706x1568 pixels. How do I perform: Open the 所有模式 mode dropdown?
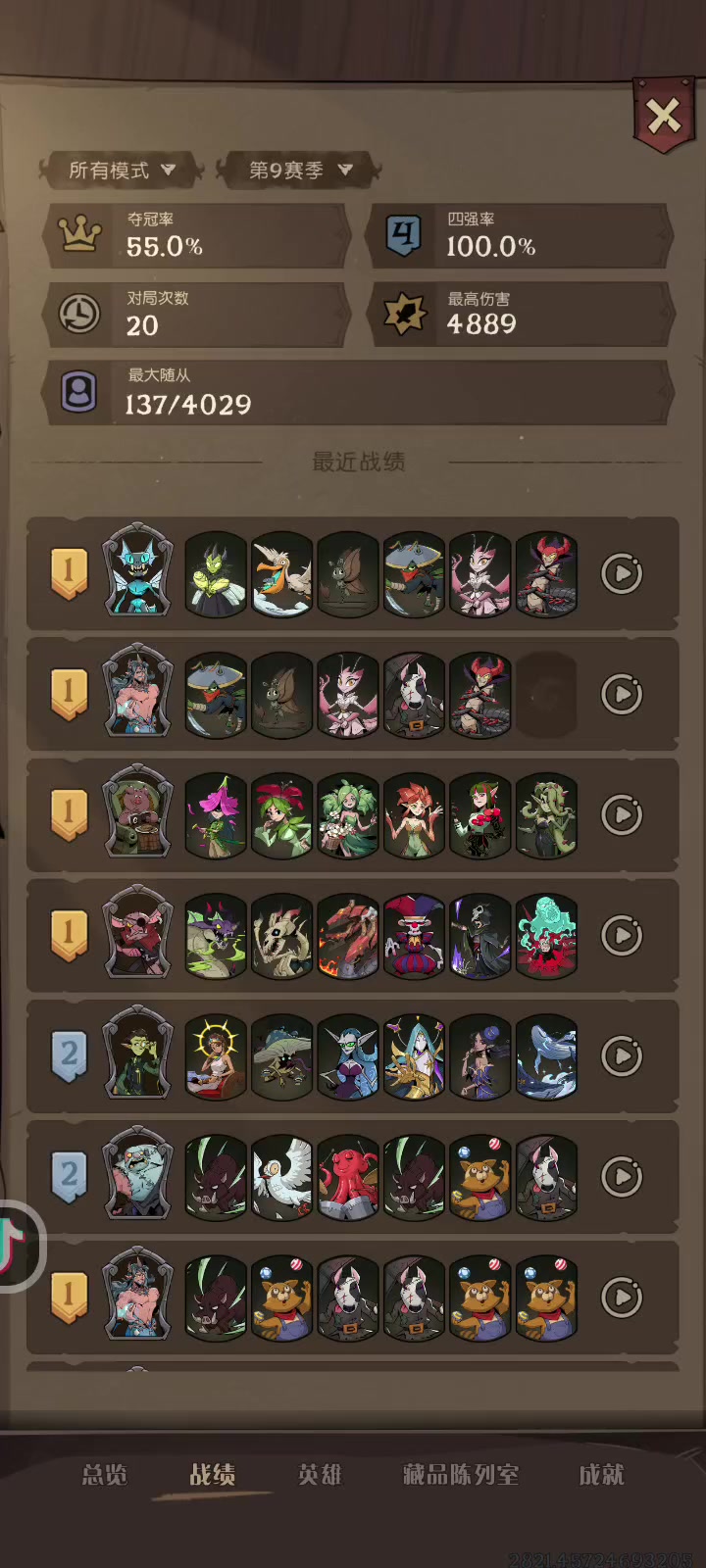point(122,171)
